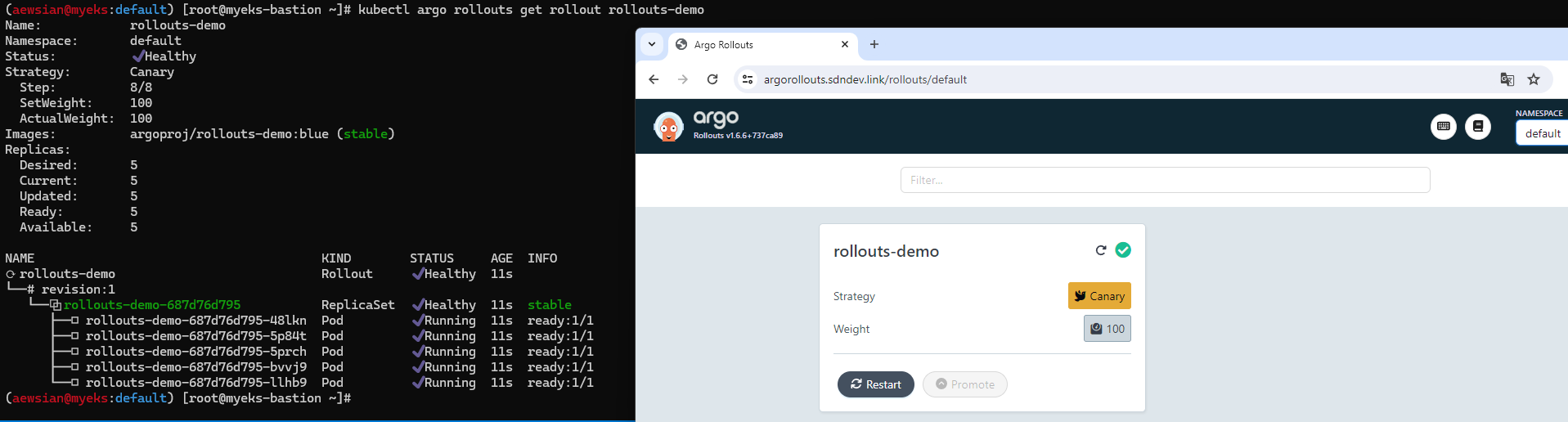This screenshot has height=422, width=1568.
Task: Click the 'KIND' column header in terminal
Action: (336, 258)
